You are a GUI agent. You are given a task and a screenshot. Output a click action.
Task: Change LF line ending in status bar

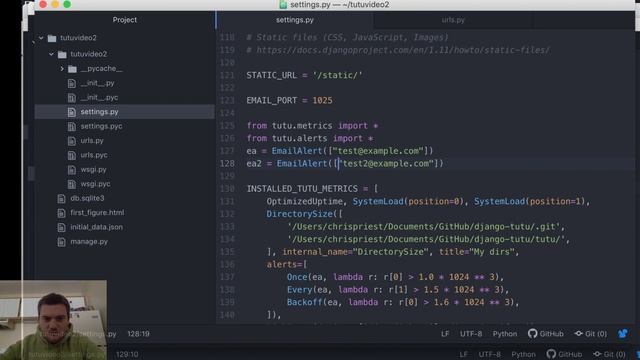point(445,334)
